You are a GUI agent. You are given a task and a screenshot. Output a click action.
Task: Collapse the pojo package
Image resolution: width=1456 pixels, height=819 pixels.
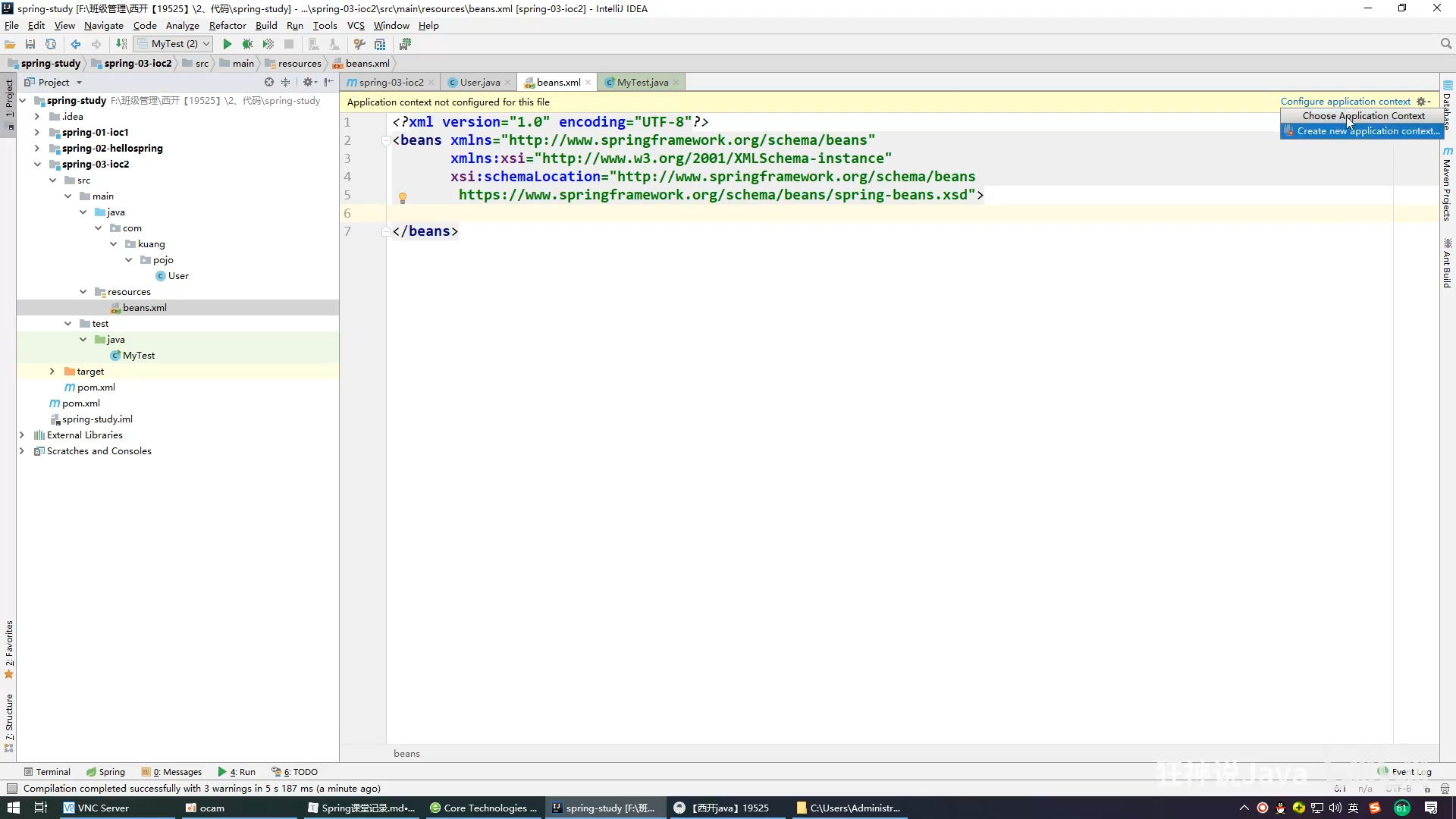[x=128, y=260]
